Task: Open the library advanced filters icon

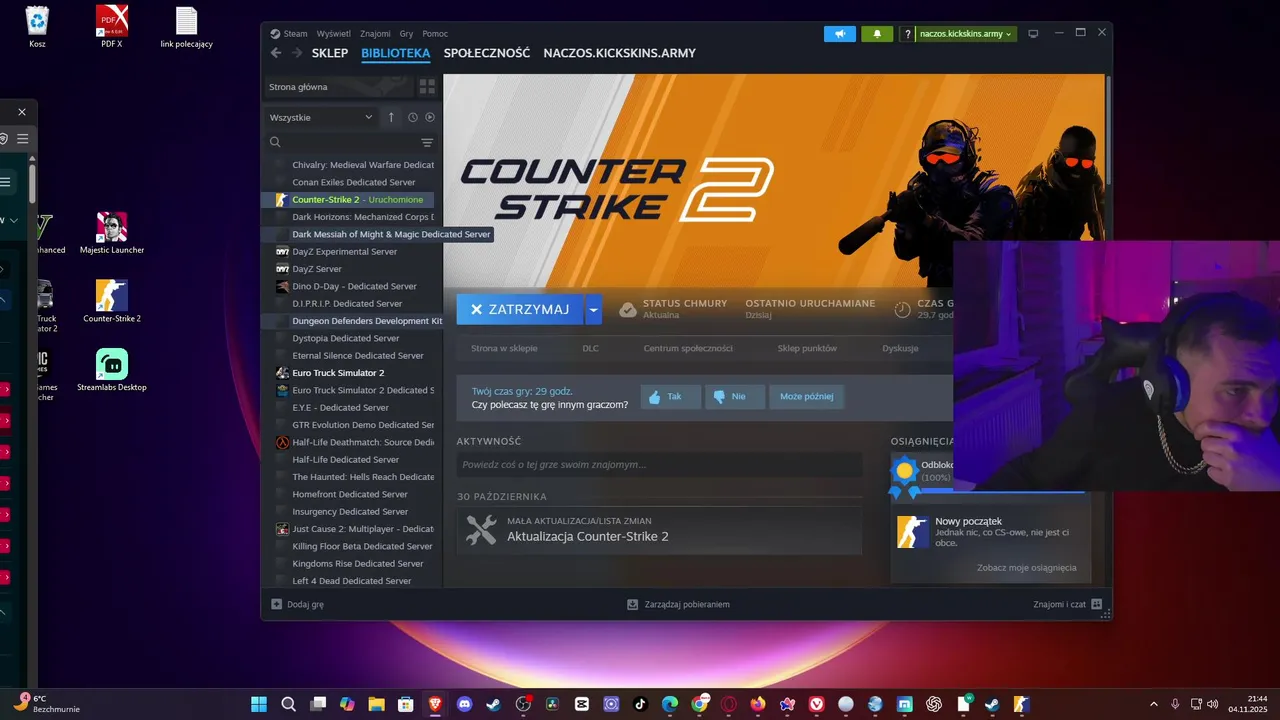Action: [427, 142]
